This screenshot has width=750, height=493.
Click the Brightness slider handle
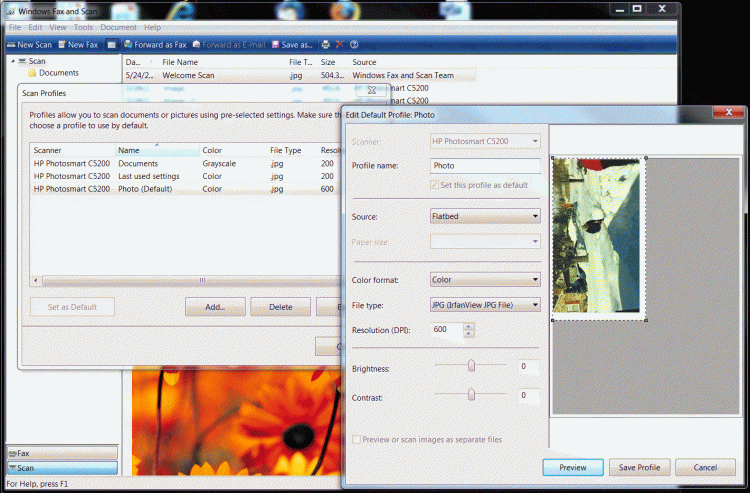pyautogui.click(x=471, y=366)
